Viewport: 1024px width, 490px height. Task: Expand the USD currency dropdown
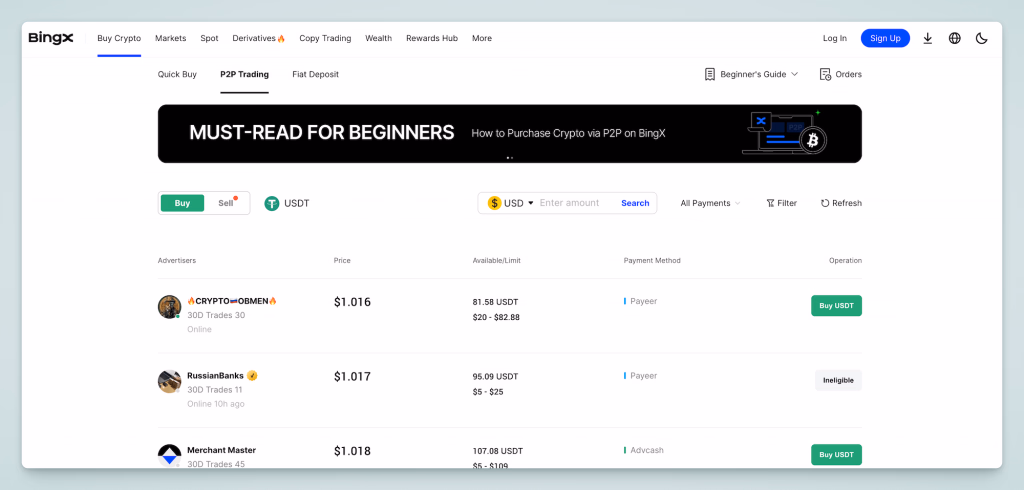tap(511, 203)
